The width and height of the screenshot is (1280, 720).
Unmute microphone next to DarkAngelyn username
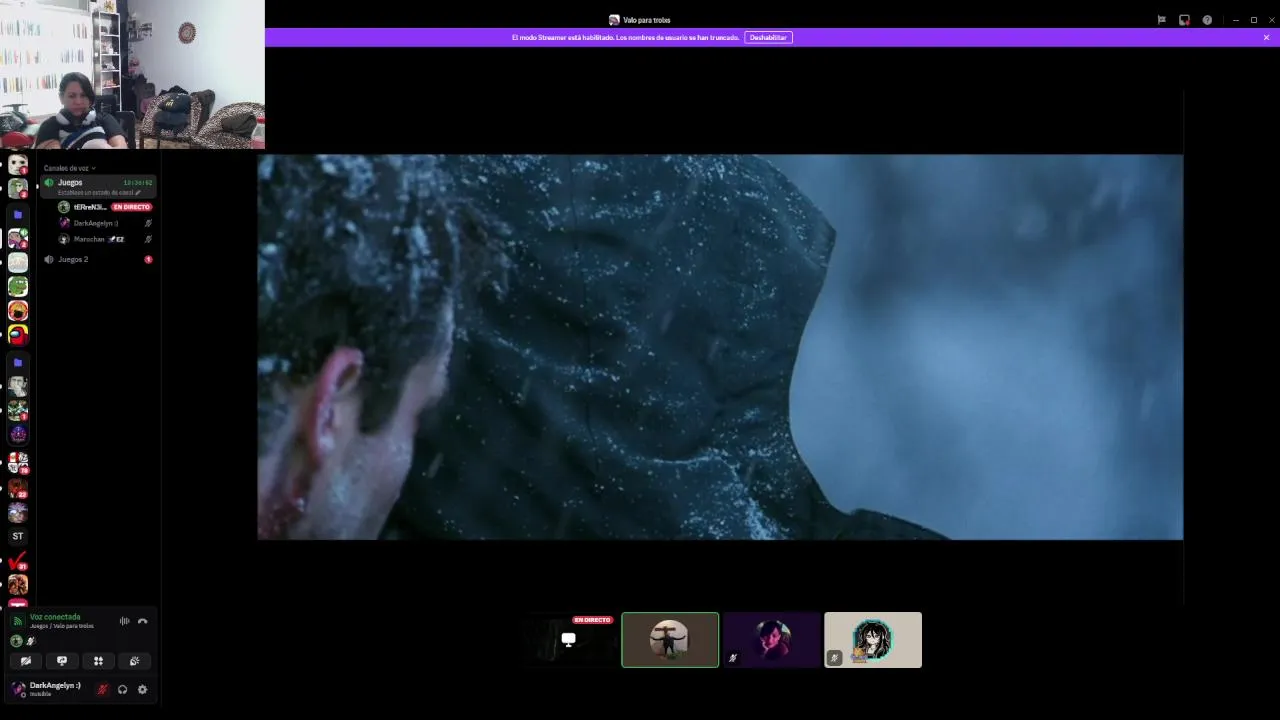click(102, 689)
